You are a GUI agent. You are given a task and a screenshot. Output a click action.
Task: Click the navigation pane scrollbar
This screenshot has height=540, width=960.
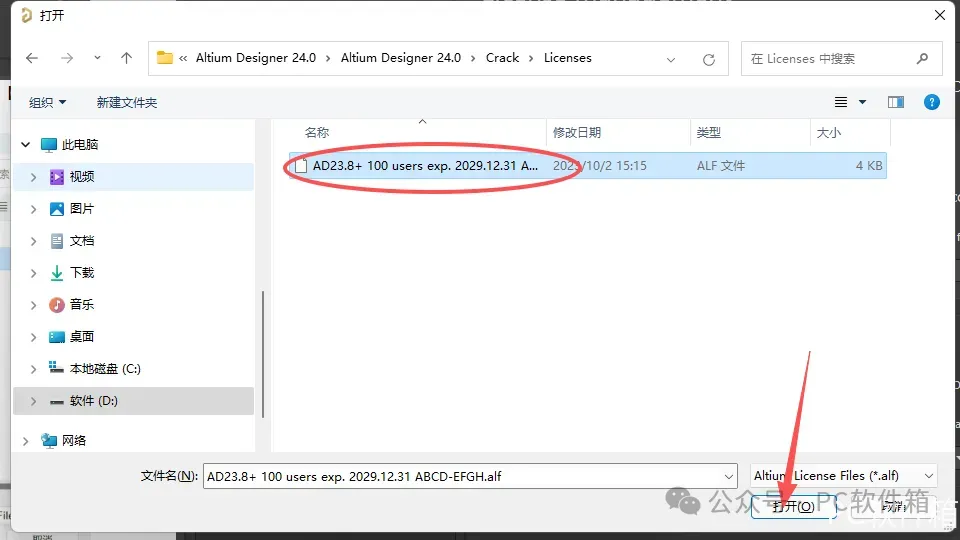pyautogui.click(x=263, y=354)
